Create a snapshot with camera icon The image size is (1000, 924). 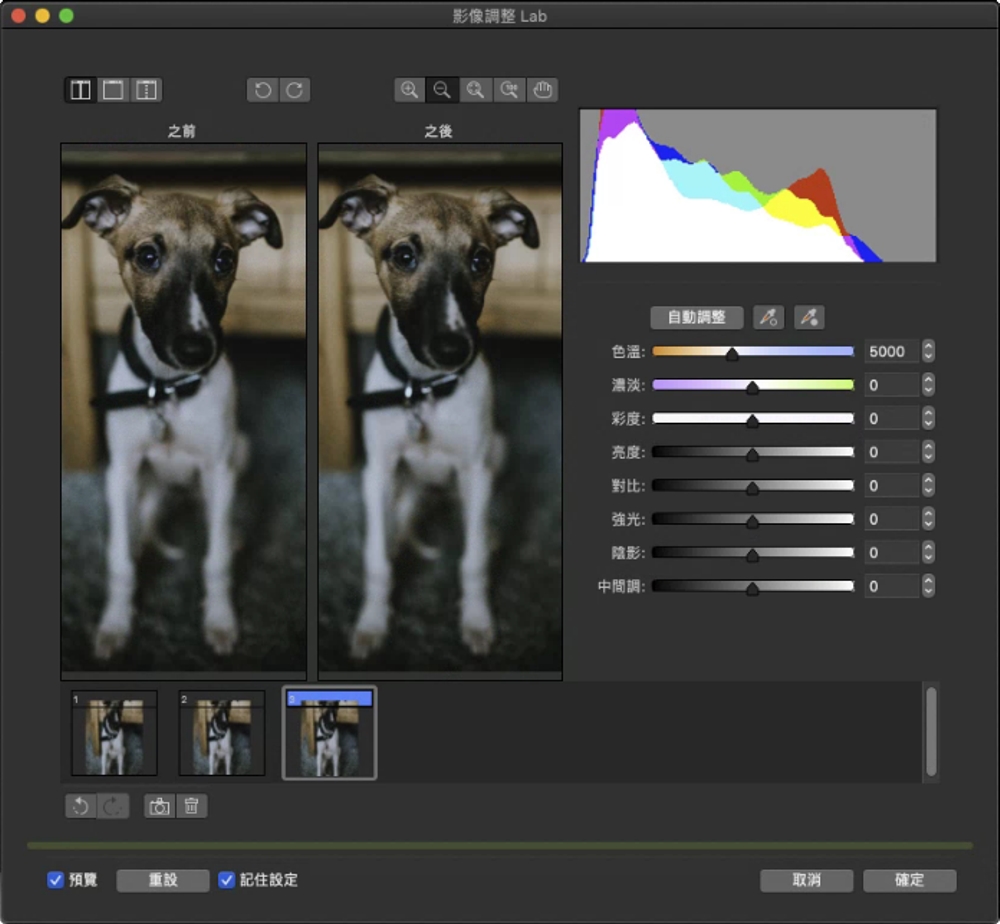pyautogui.click(x=158, y=806)
